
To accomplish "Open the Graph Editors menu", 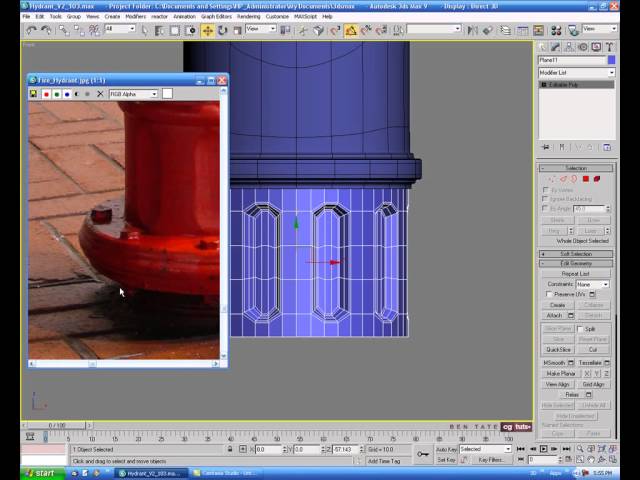I will tap(216, 17).
